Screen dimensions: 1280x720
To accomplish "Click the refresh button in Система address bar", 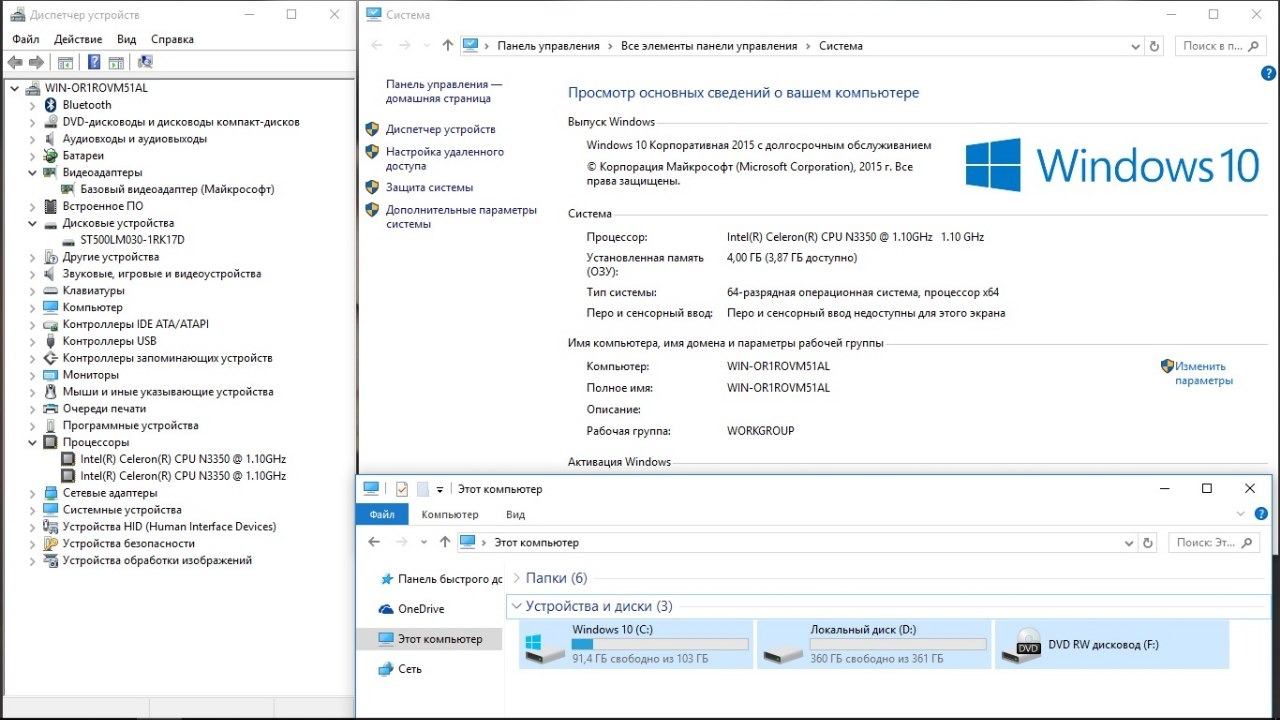I will point(1155,46).
